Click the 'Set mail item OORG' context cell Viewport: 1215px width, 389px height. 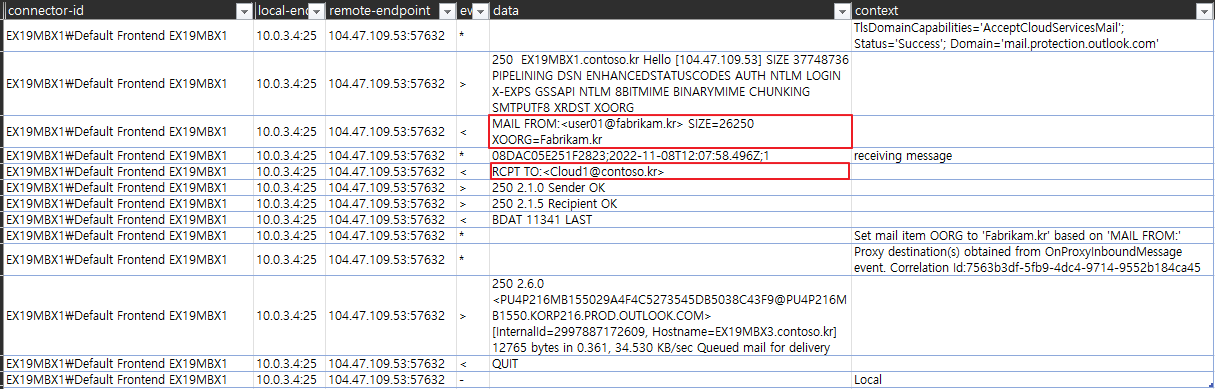coord(1033,235)
